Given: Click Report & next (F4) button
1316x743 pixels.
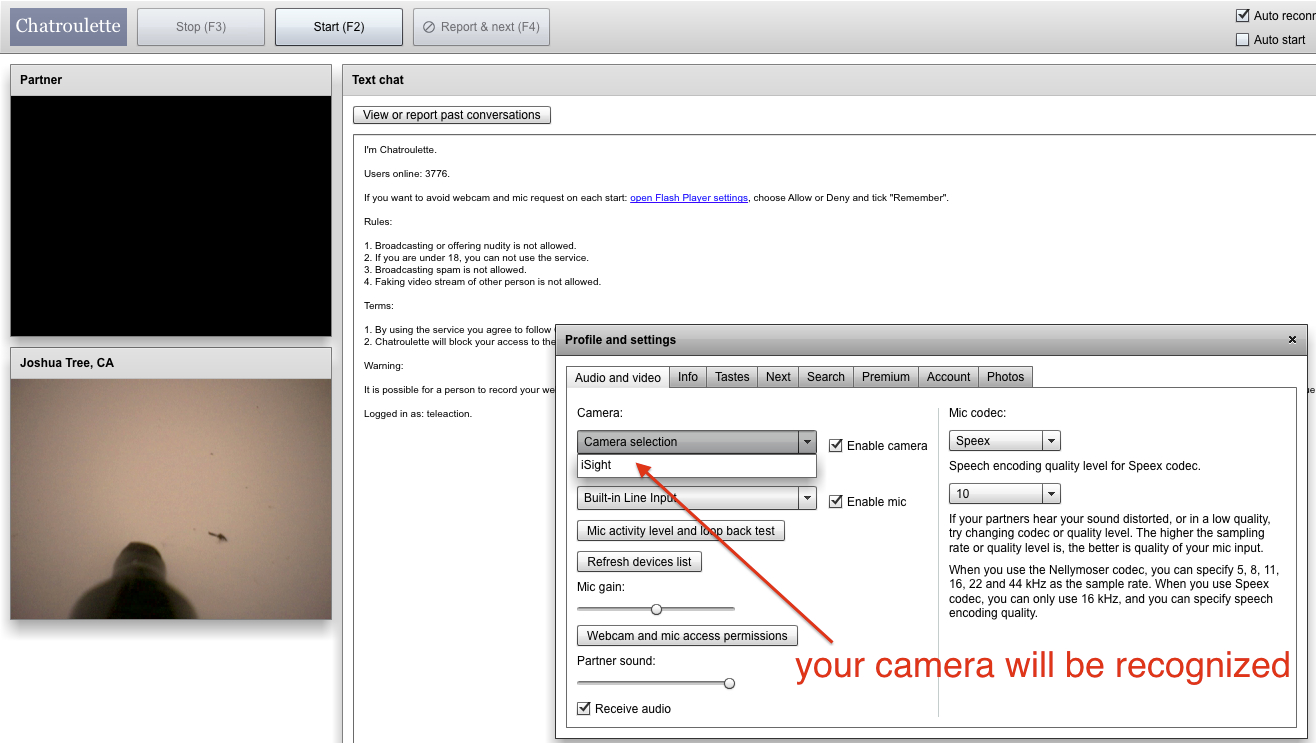Looking at the screenshot, I should click(x=481, y=27).
